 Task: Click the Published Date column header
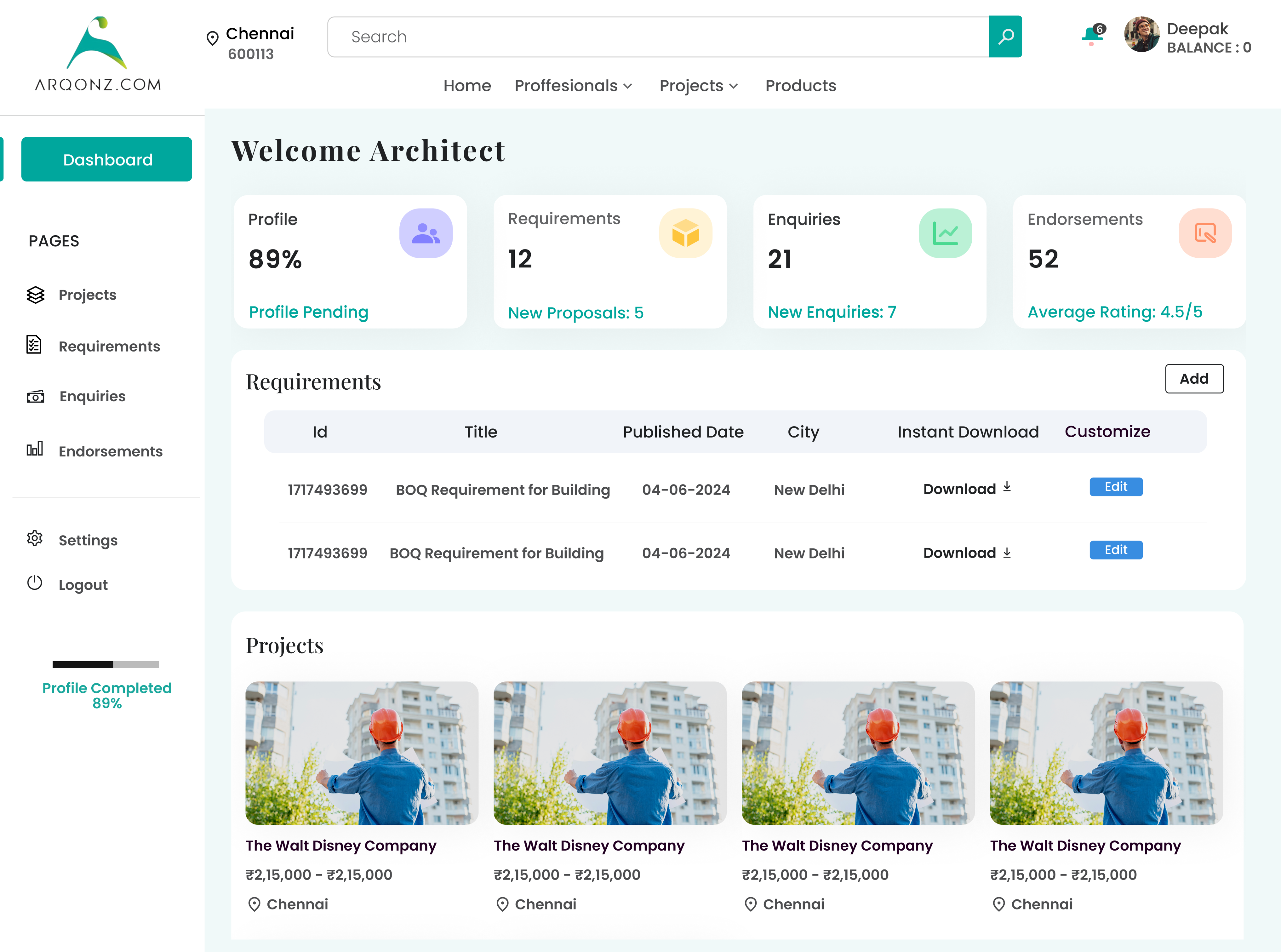pos(683,432)
